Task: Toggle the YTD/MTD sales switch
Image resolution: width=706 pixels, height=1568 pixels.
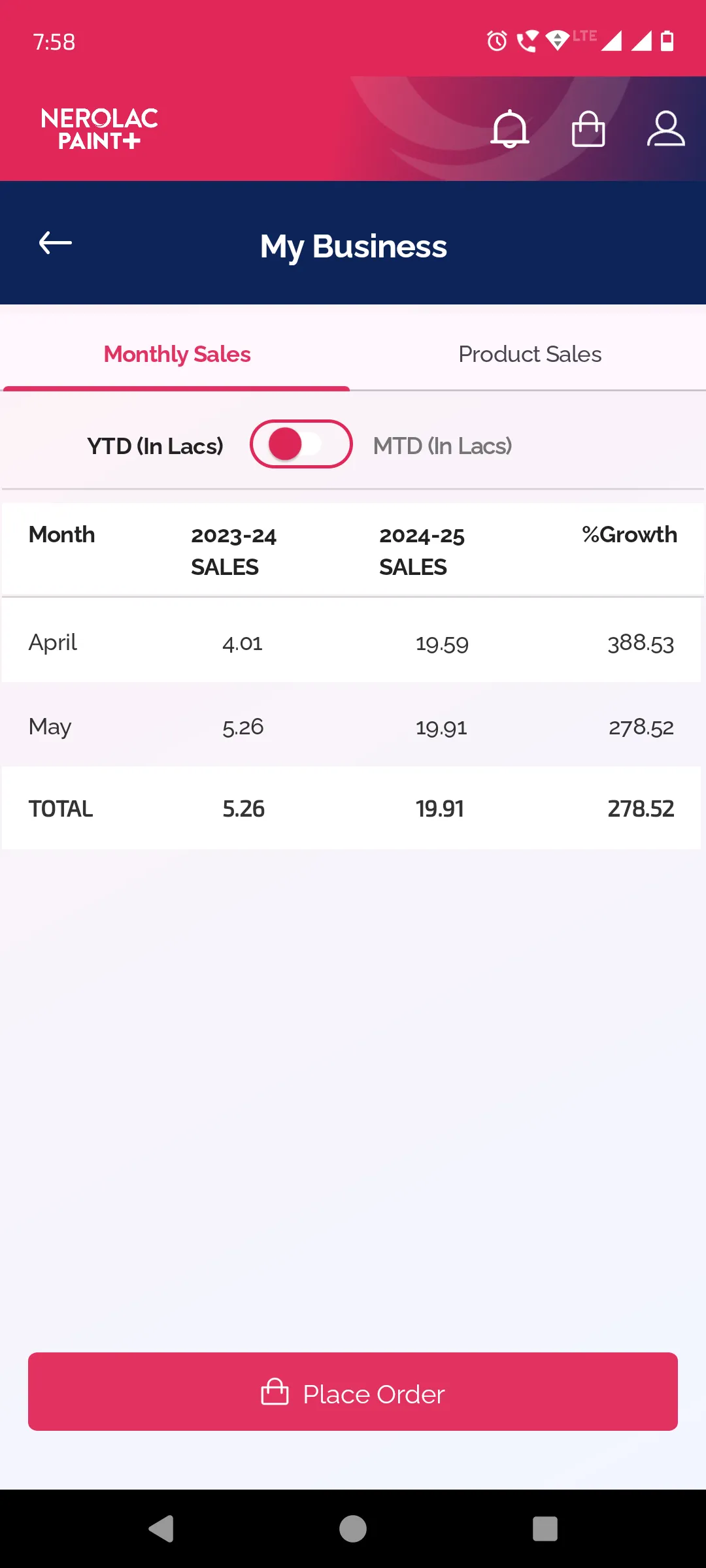Action: (301, 444)
